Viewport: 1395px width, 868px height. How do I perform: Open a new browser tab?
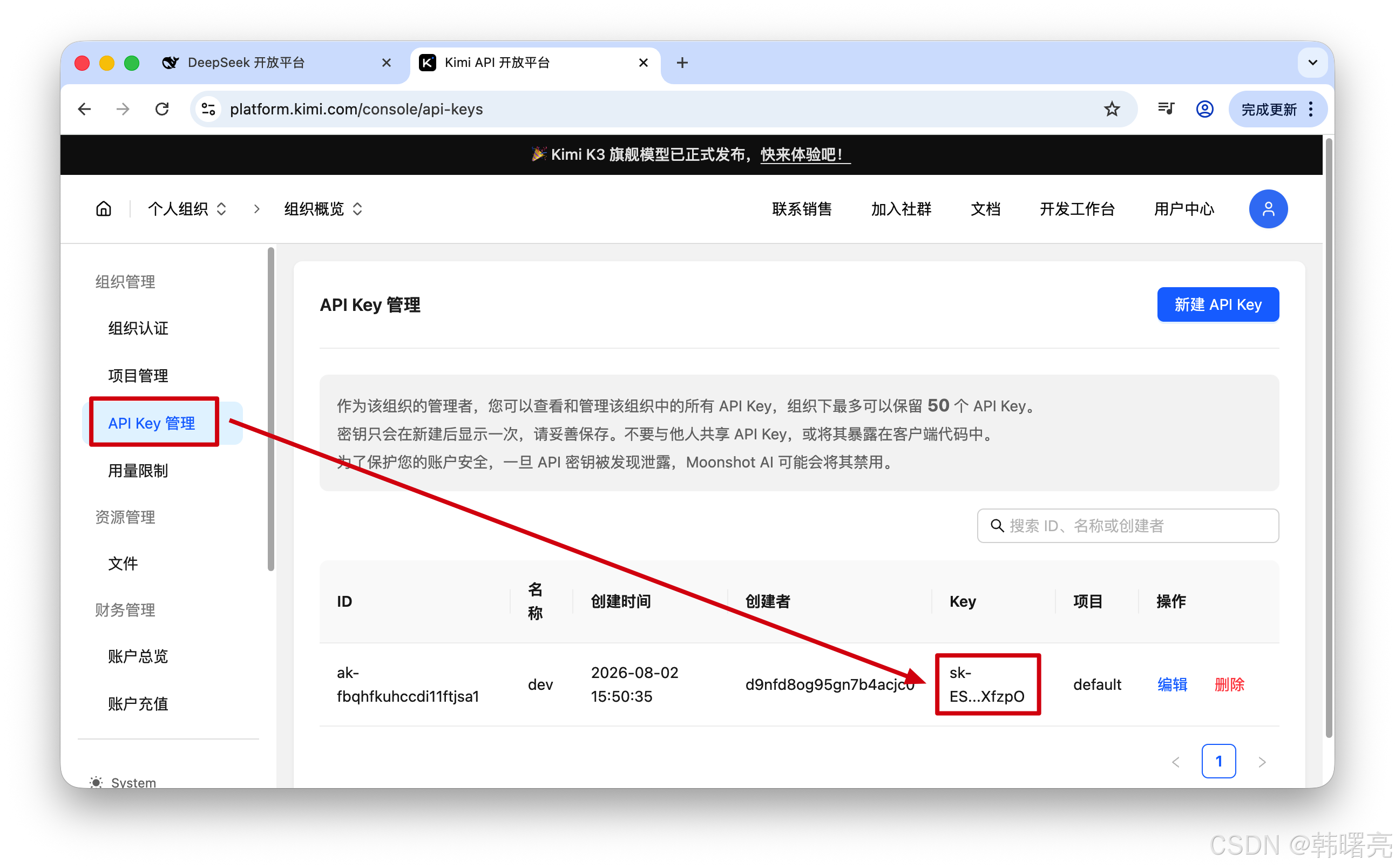[682, 63]
